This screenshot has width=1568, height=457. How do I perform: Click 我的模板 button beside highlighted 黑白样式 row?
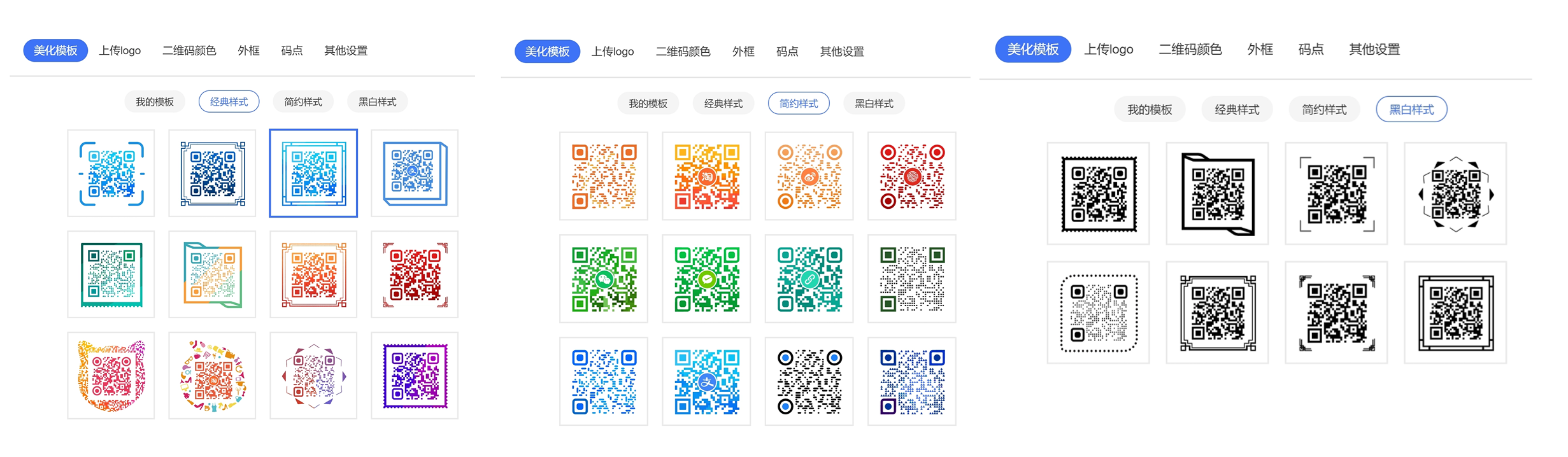[1149, 109]
